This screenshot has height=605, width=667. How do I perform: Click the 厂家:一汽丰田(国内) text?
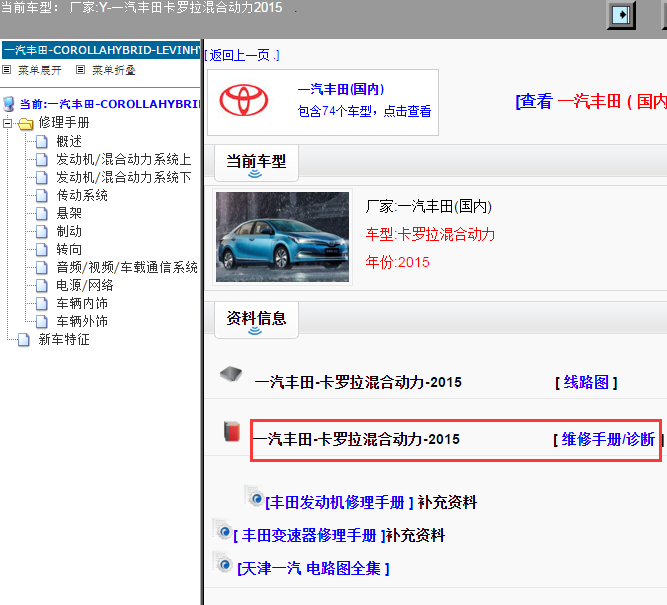(x=428, y=207)
